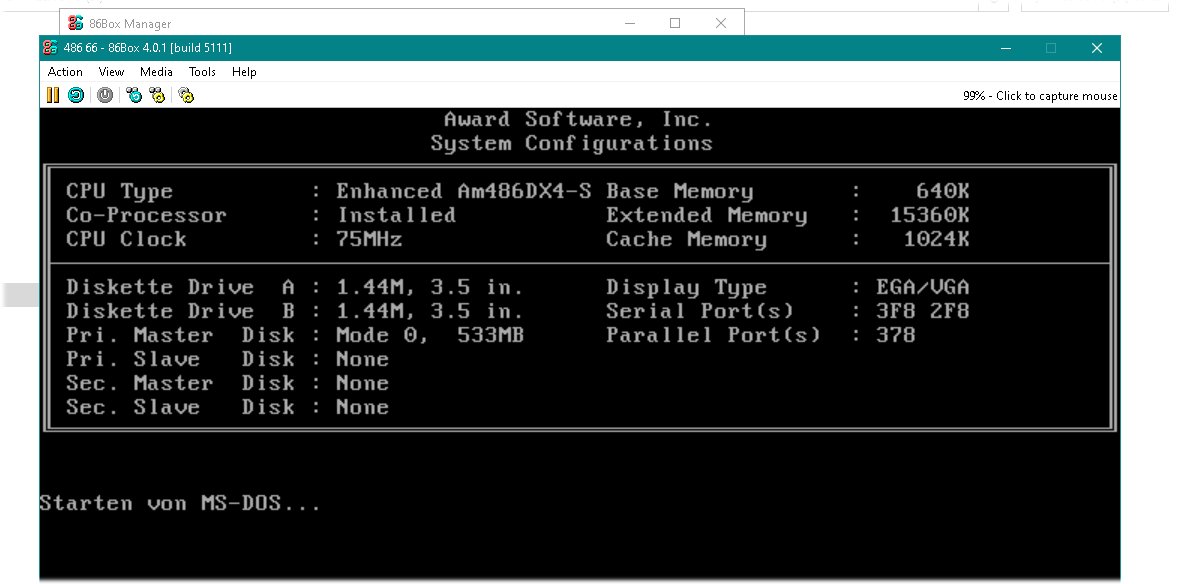Image resolution: width=1178 pixels, height=584 pixels.
Task: Click the 'Sec. Slave Disk' label
Action: [x=180, y=407]
